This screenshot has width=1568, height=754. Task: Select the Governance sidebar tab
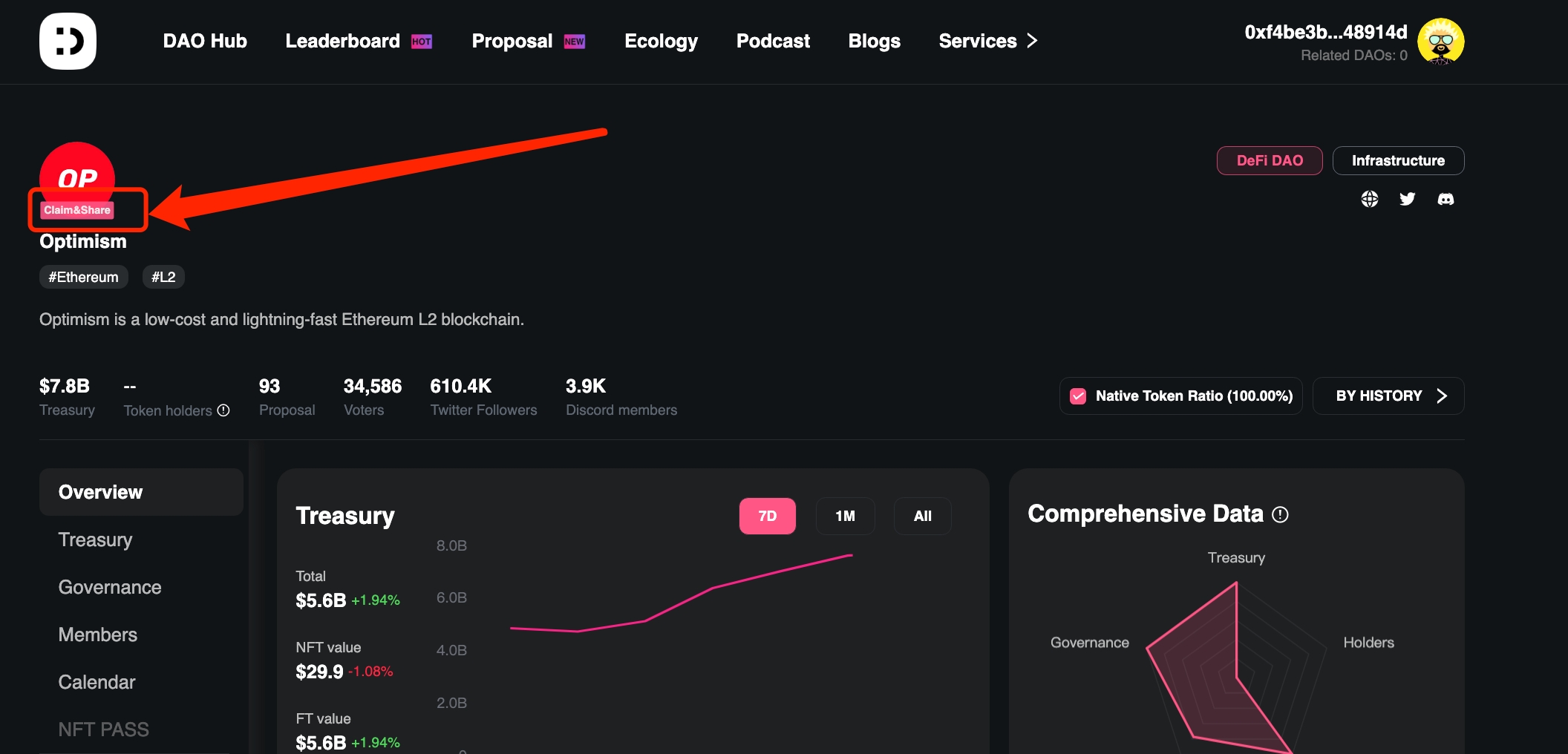point(110,587)
